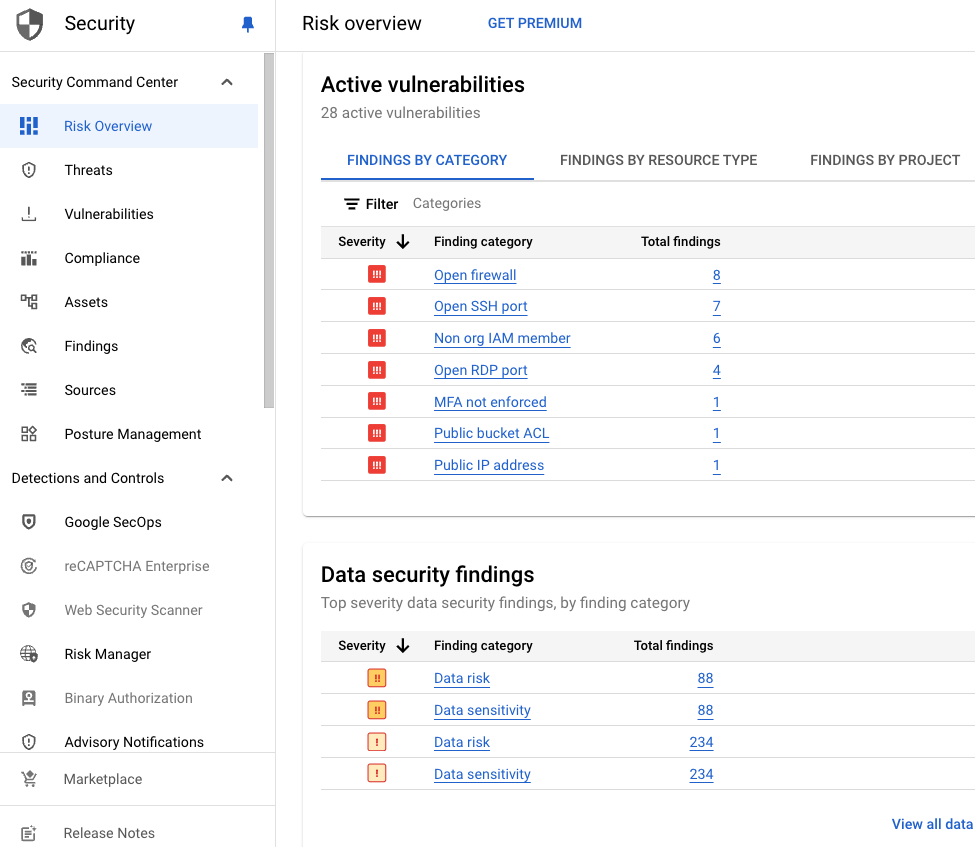The height and width of the screenshot is (847, 975).
Task: Open the Open firewall finding category
Action: pyautogui.click(x=474, y=275)
